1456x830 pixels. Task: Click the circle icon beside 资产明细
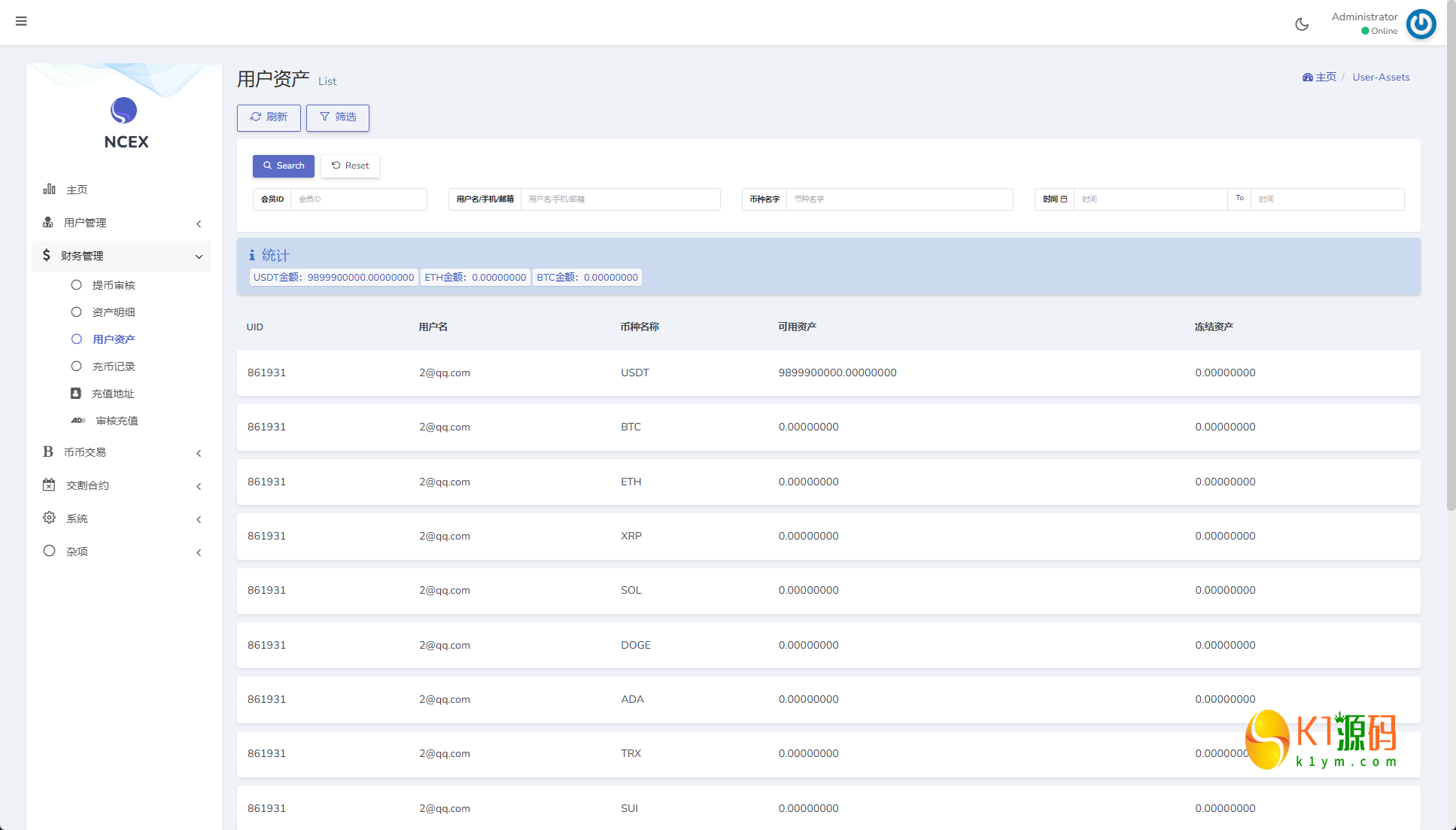[x=76, y=312]
